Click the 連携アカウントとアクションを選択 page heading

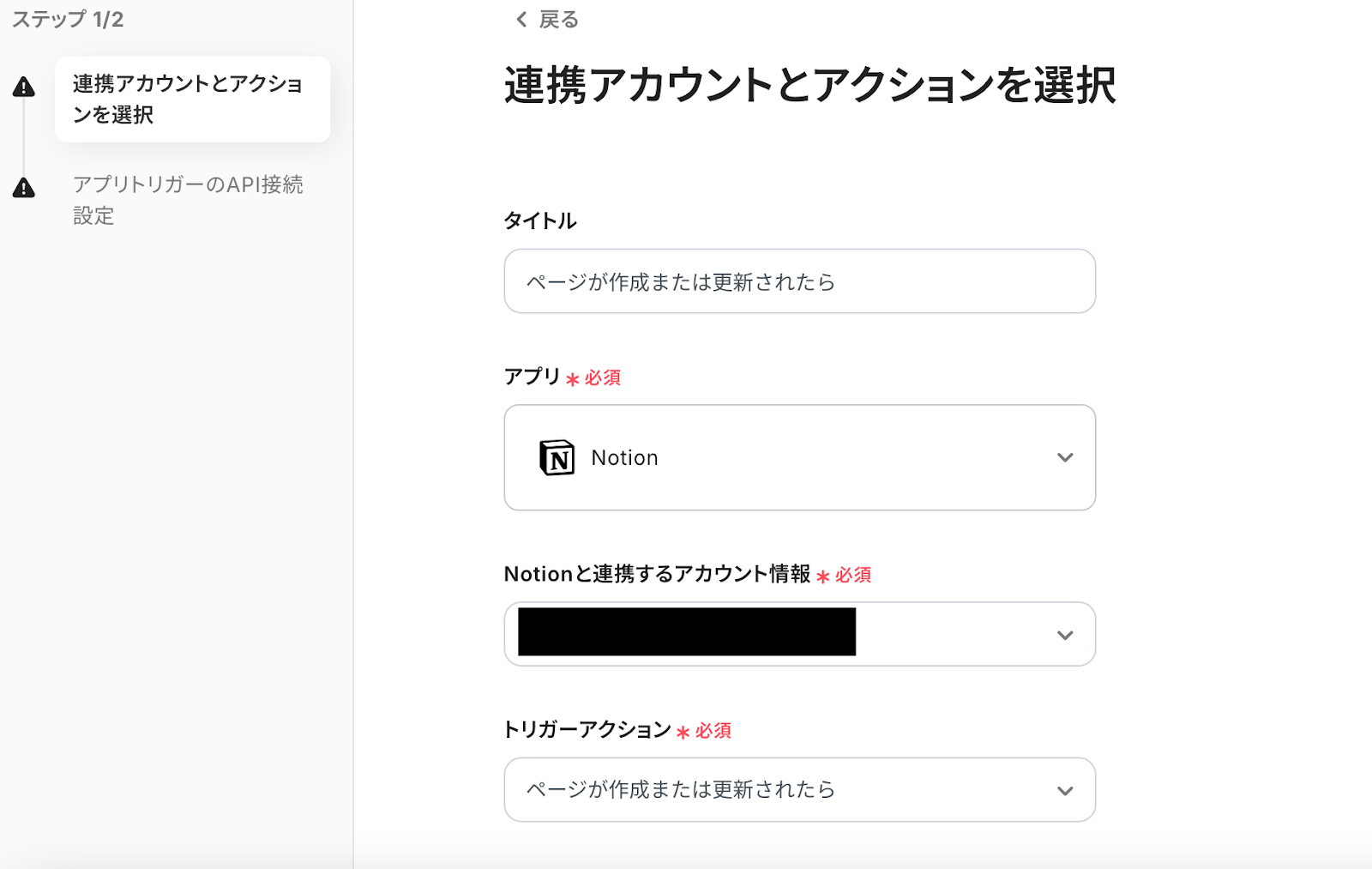click(809, 86)
